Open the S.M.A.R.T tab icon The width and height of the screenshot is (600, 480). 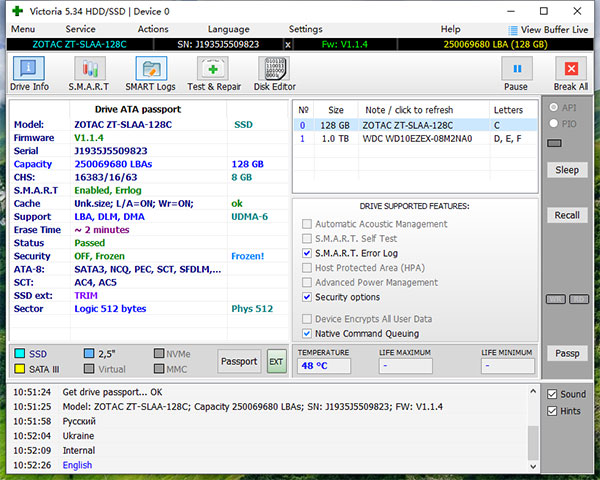(88, 74)
